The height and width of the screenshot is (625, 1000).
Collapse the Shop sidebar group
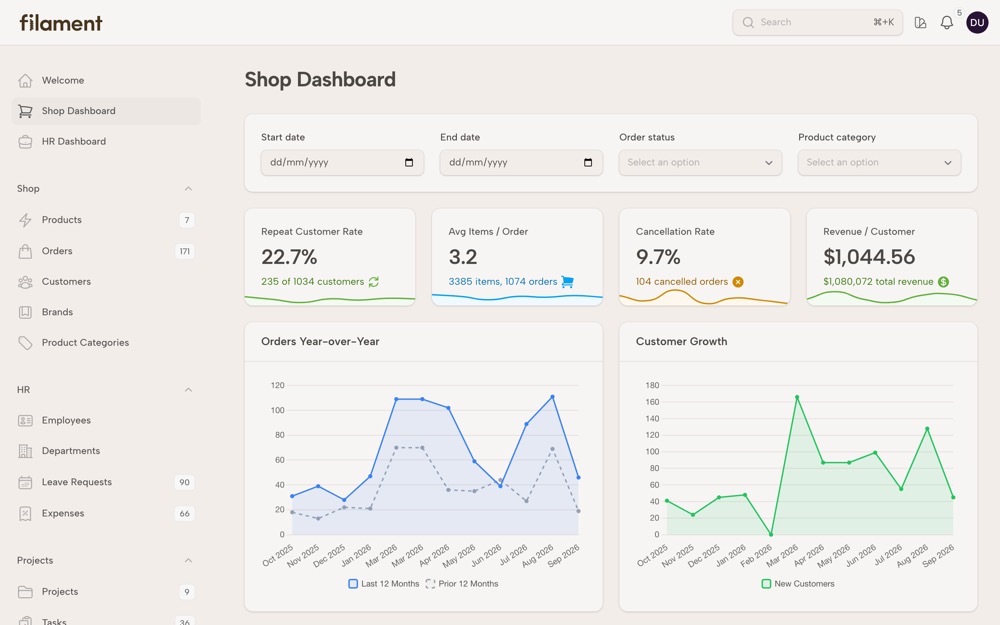coord(188,189)
